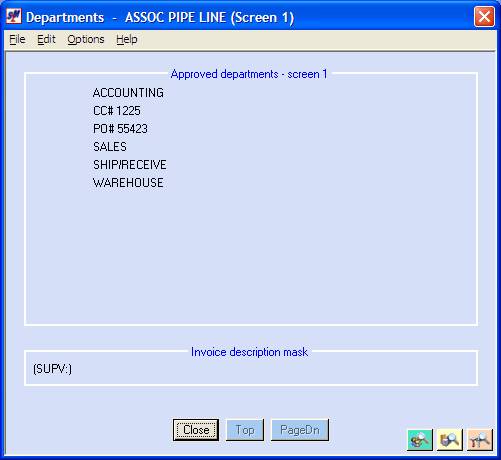The width and height of the screenshot is (501, 460).
Task: Close the Departments window with red X
Action: (484, 16)
